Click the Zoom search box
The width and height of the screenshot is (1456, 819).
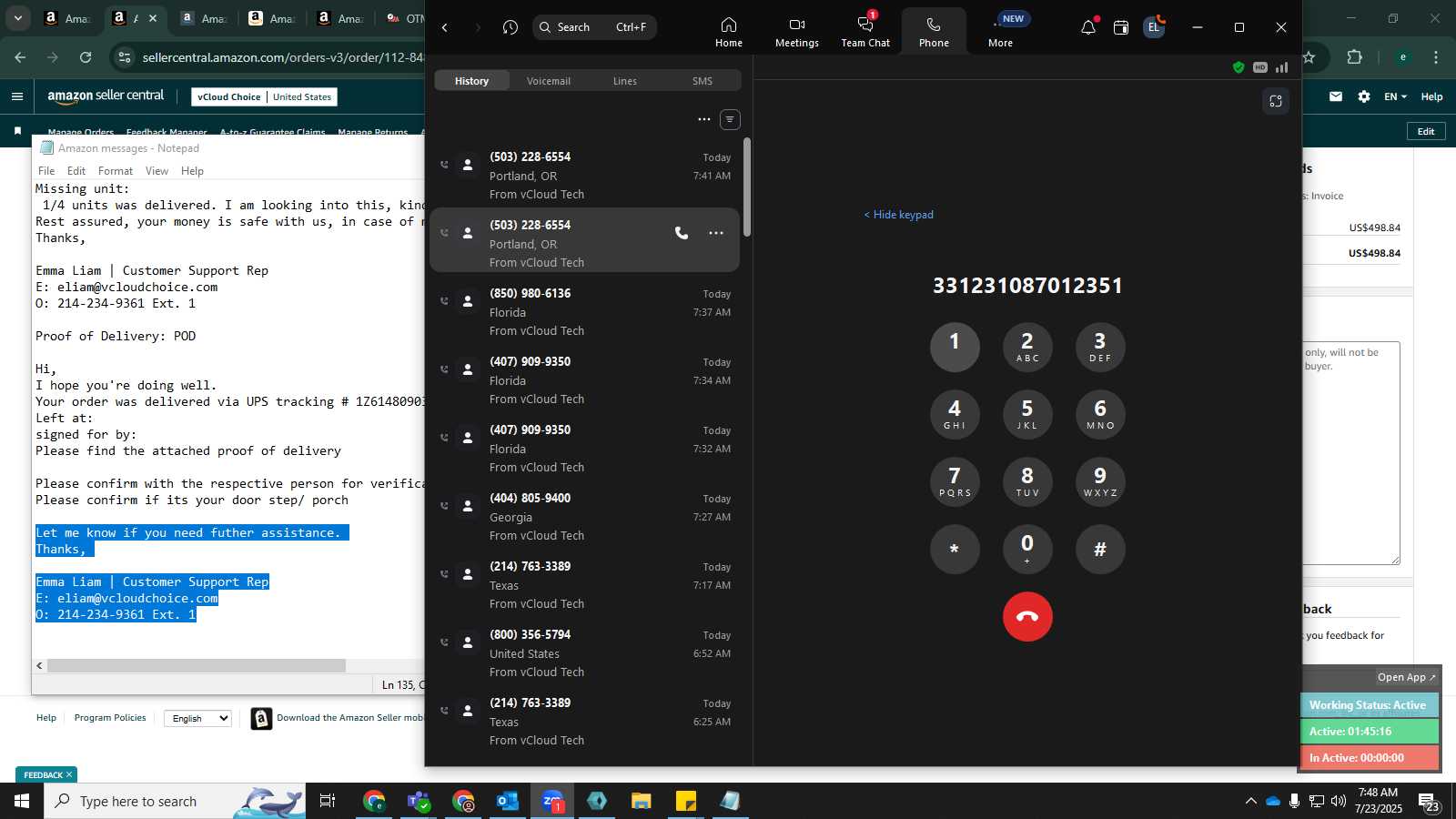pyautogui.click(x=594, y=27)
